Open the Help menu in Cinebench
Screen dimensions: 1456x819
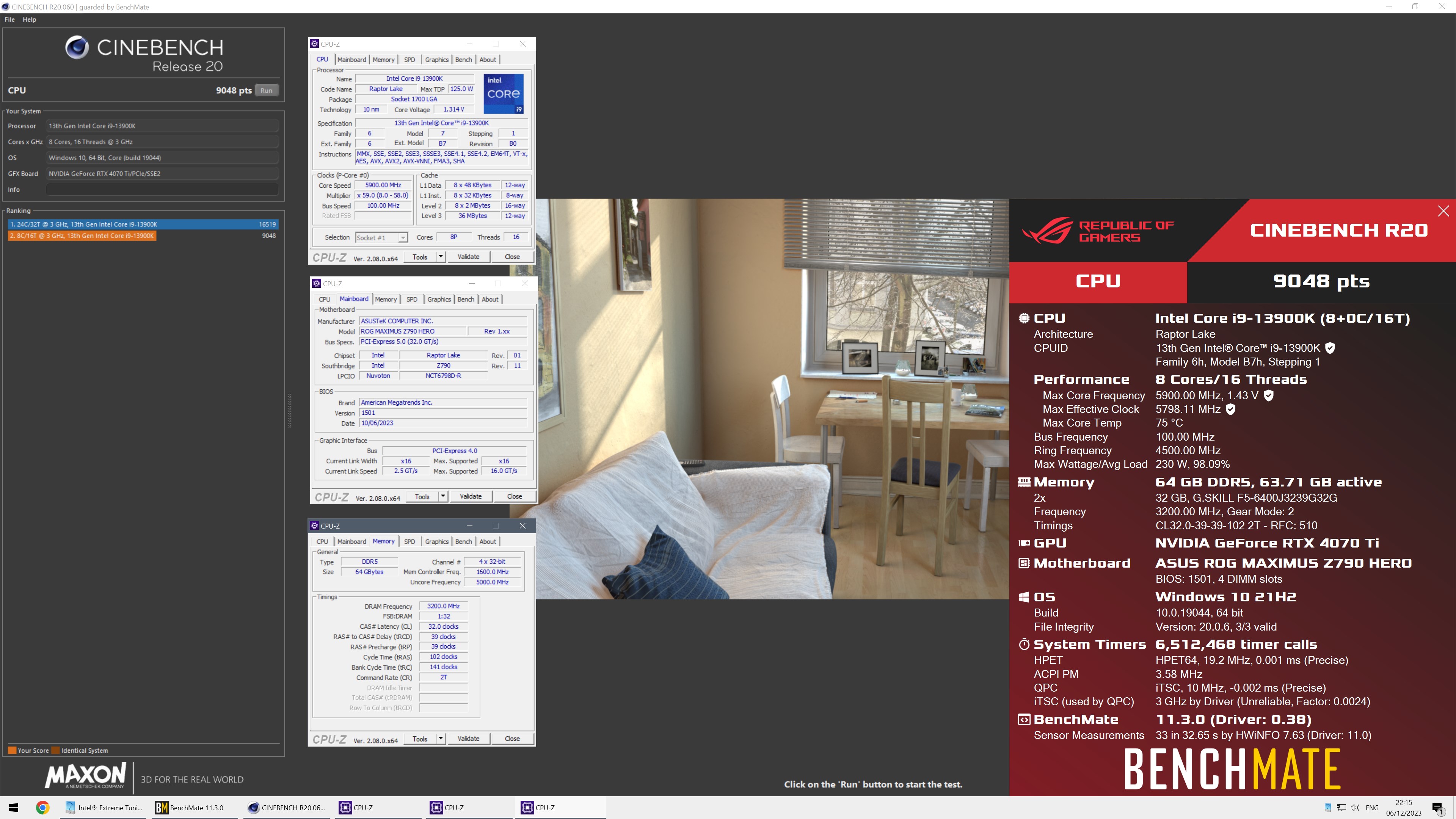coord(30,20)
